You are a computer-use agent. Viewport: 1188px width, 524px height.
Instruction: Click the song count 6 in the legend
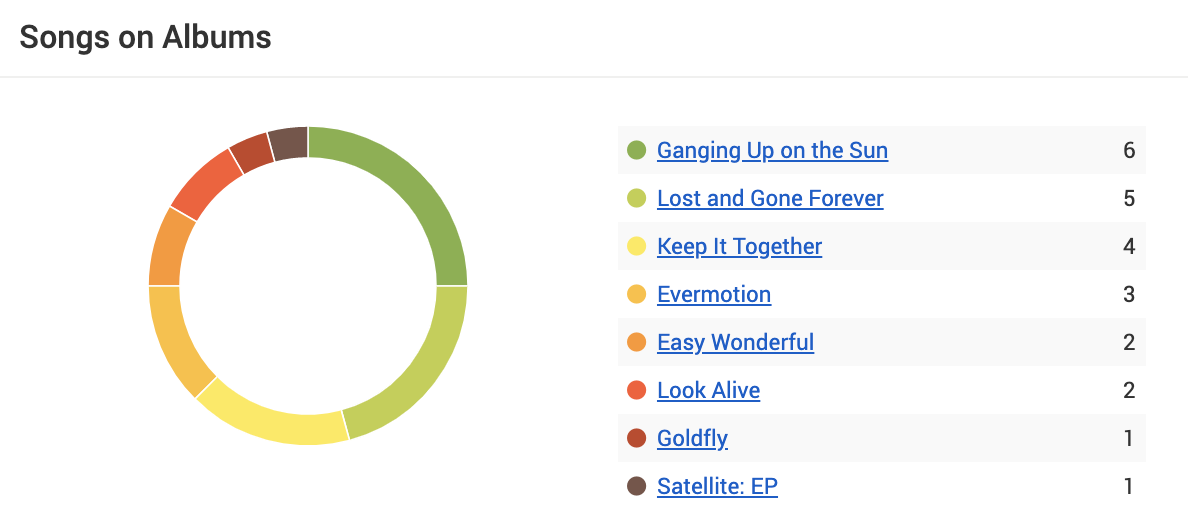click(x=1129, y=151)
